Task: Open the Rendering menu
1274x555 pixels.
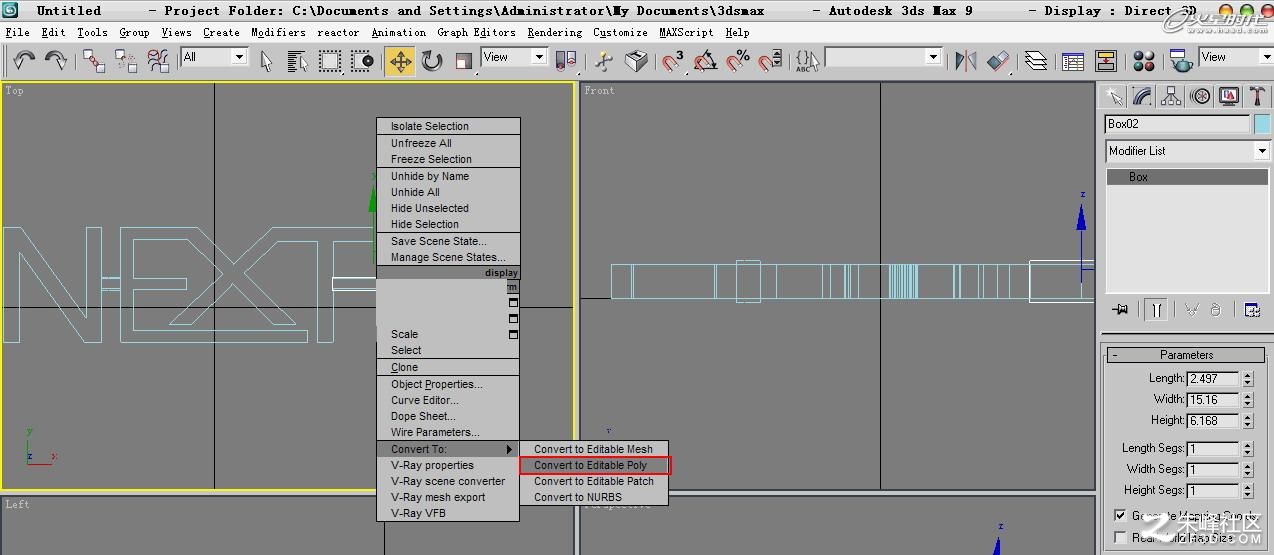Action: [x=554, y=32]
